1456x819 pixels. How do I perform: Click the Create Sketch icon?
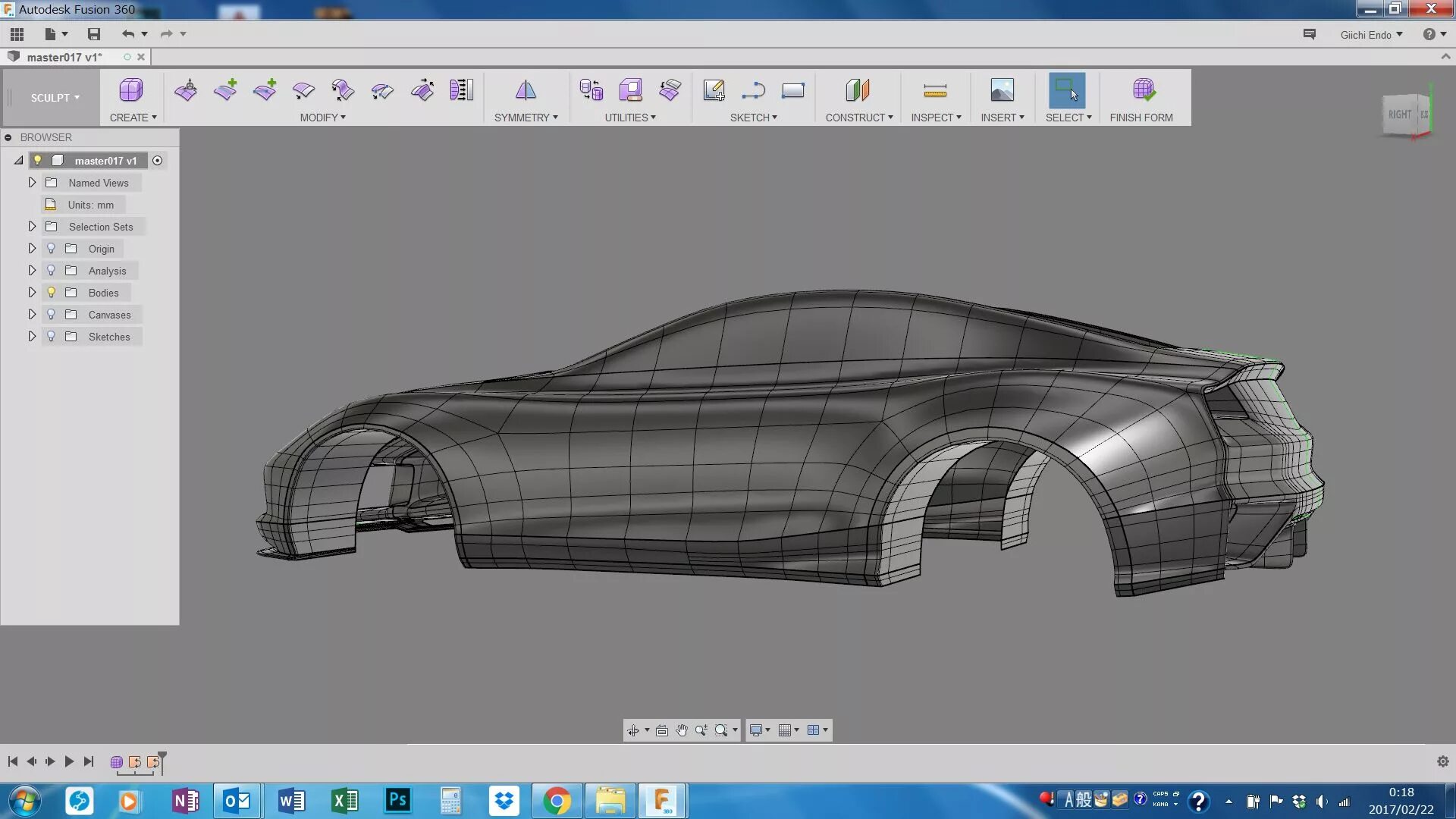(714, 90)
